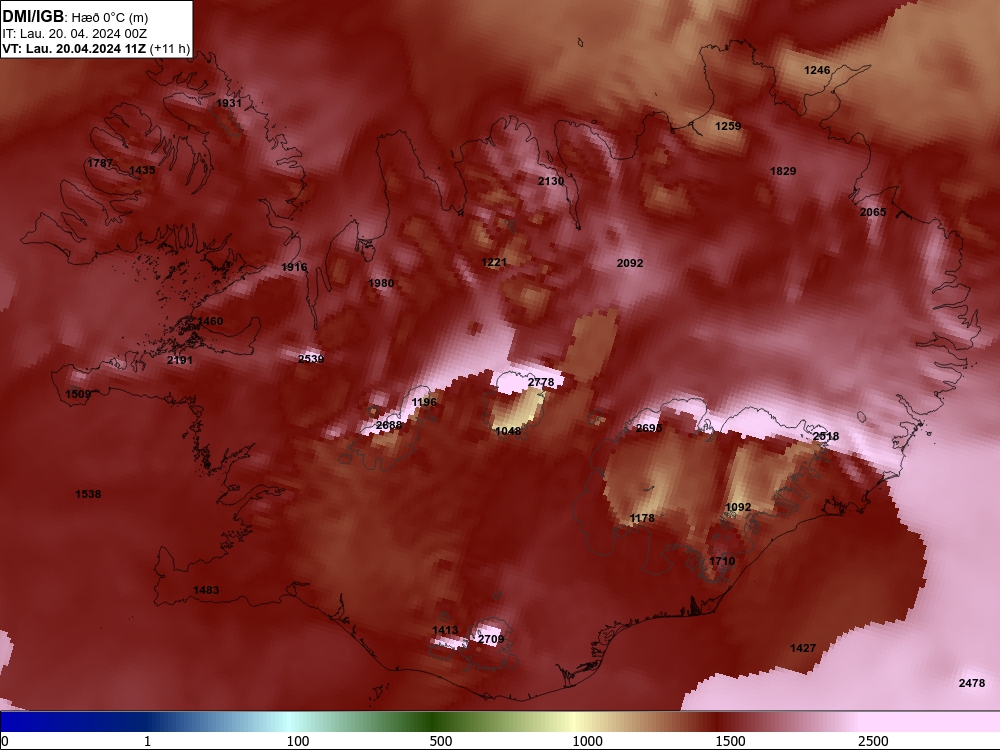Screen dimensions: 1000x750
Task: Click the 1 label on the color scale
Action: (x=147, y=741)
